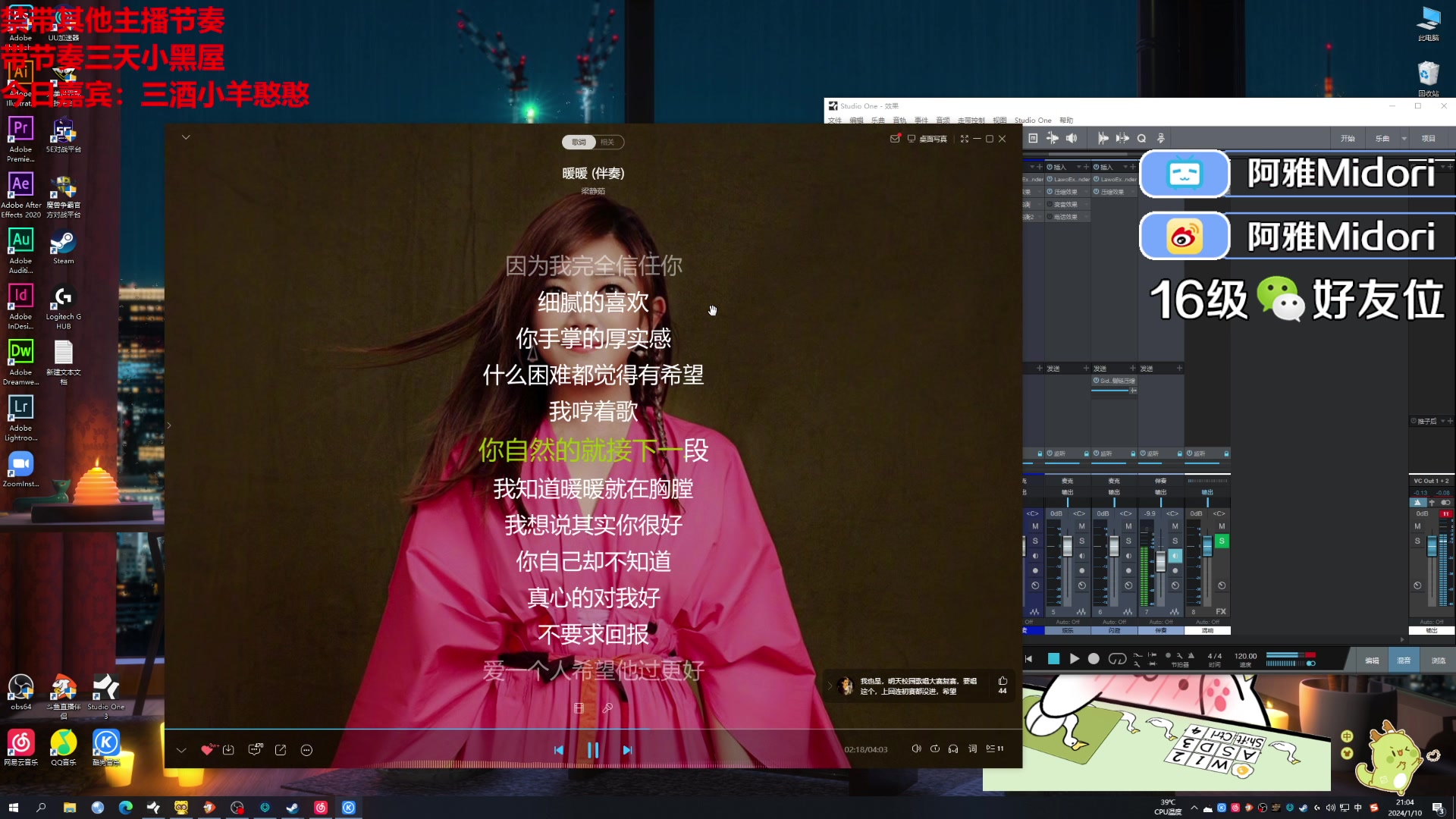The image size is (1456, 819).
Task: Switch to the 歌词 tab
Action: tap(579, 142)
